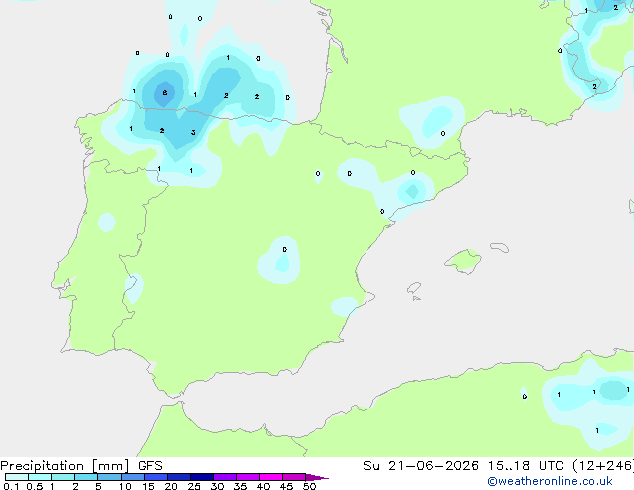Click the Ibiza island outline

click(414, 288)
